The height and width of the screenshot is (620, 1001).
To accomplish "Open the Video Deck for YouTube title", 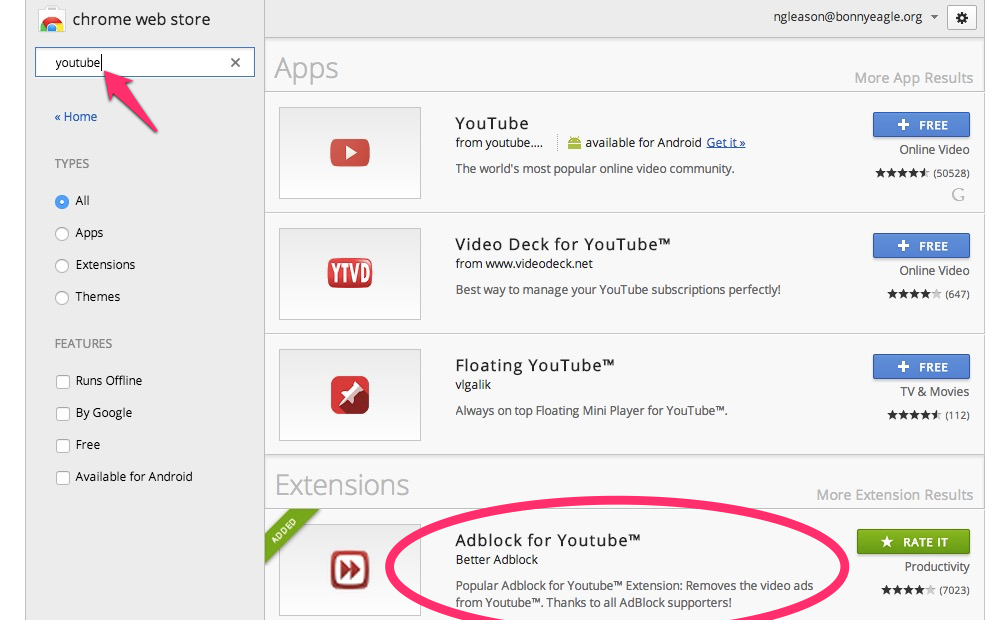I will [563, 245].
